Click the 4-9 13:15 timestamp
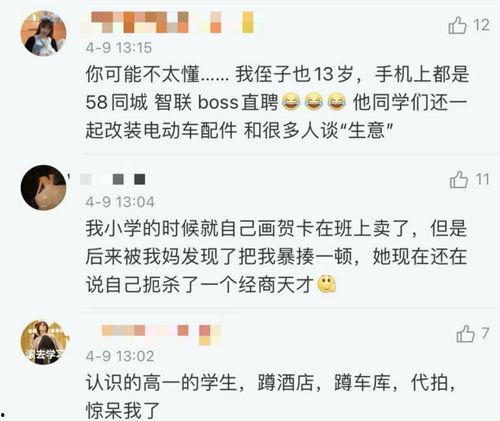 pyautogui.click(x=119, y=48)
